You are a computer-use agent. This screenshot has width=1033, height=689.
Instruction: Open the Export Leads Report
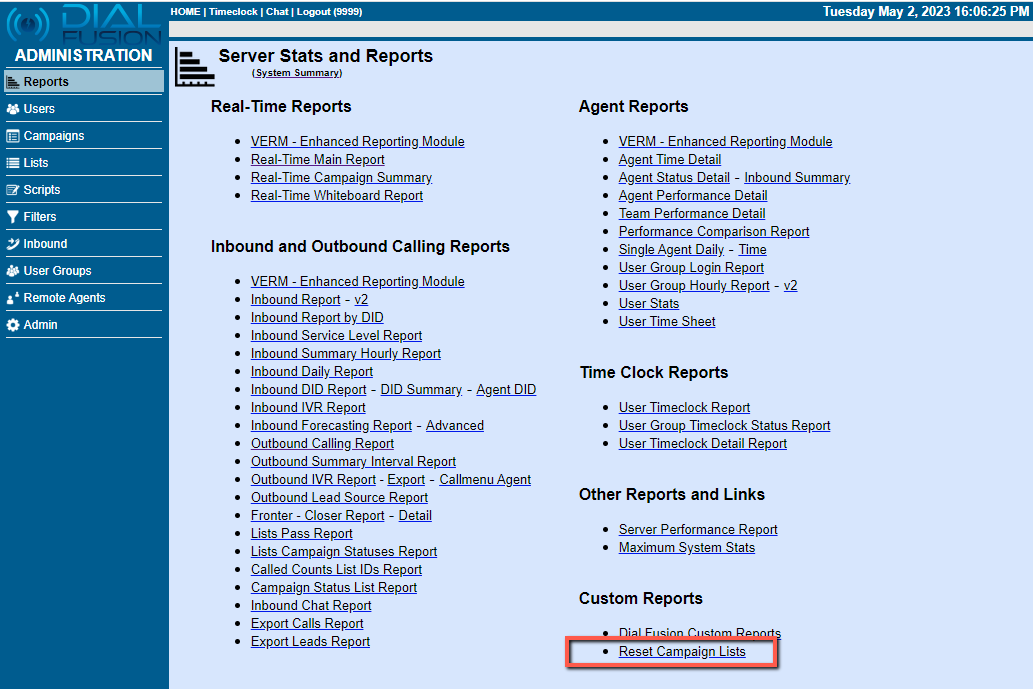310,642
